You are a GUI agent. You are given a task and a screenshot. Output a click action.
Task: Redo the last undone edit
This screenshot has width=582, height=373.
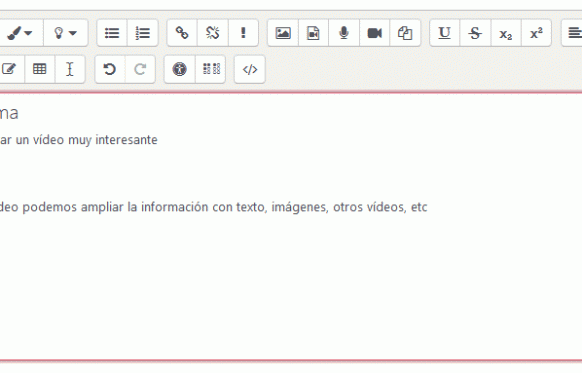[140, 69]
